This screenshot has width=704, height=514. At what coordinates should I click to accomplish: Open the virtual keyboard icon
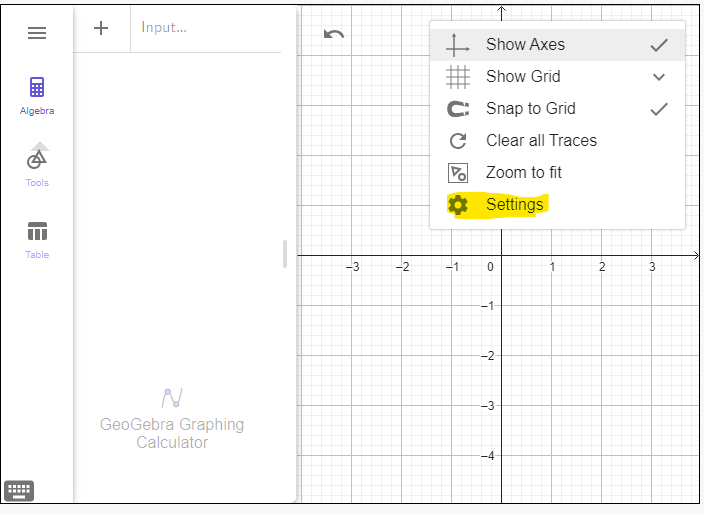pos(19,491)
